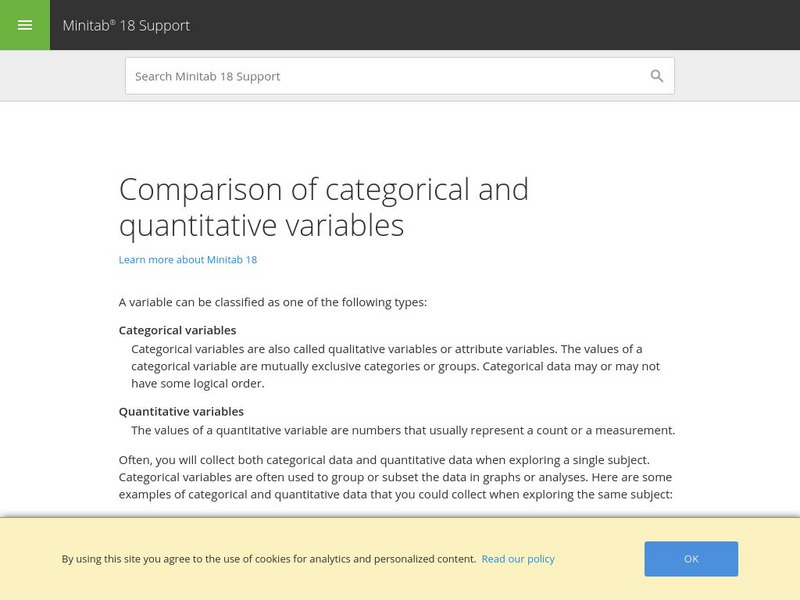
Task: Click the definition mentioning a count or measurement
Action: click(x=403, y=430)
